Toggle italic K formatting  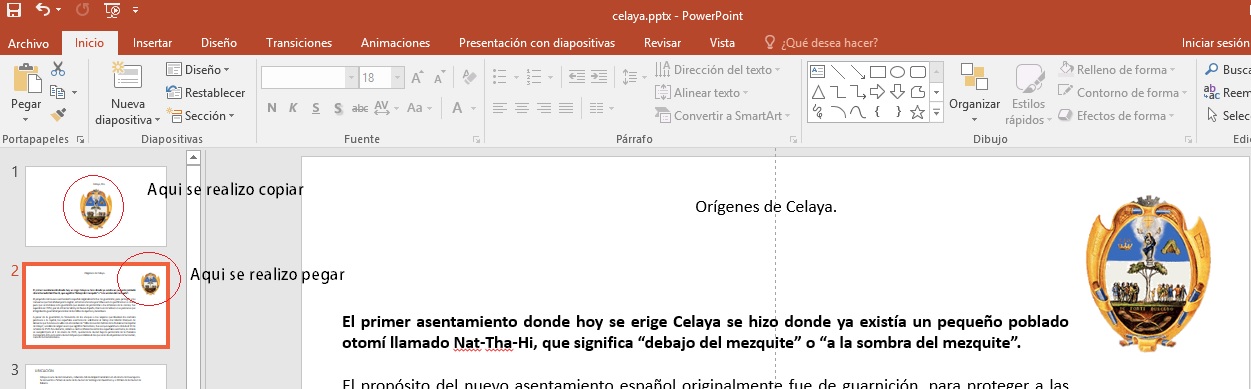[x=293, y=108]
